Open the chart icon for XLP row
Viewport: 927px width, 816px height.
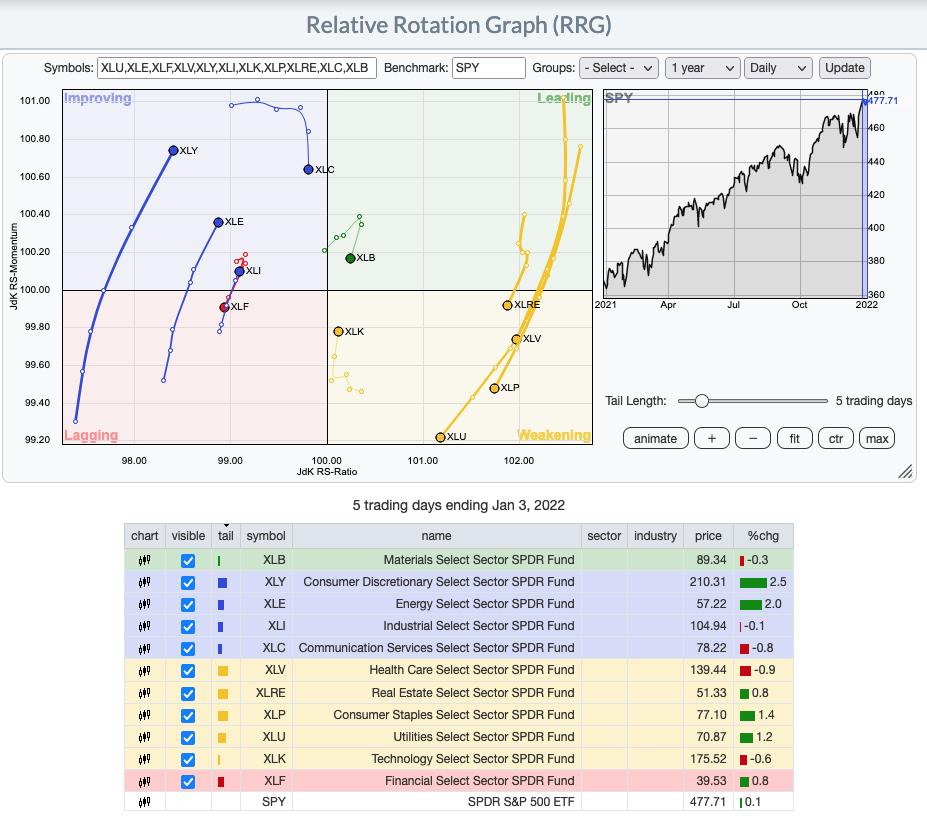point(145,715)
